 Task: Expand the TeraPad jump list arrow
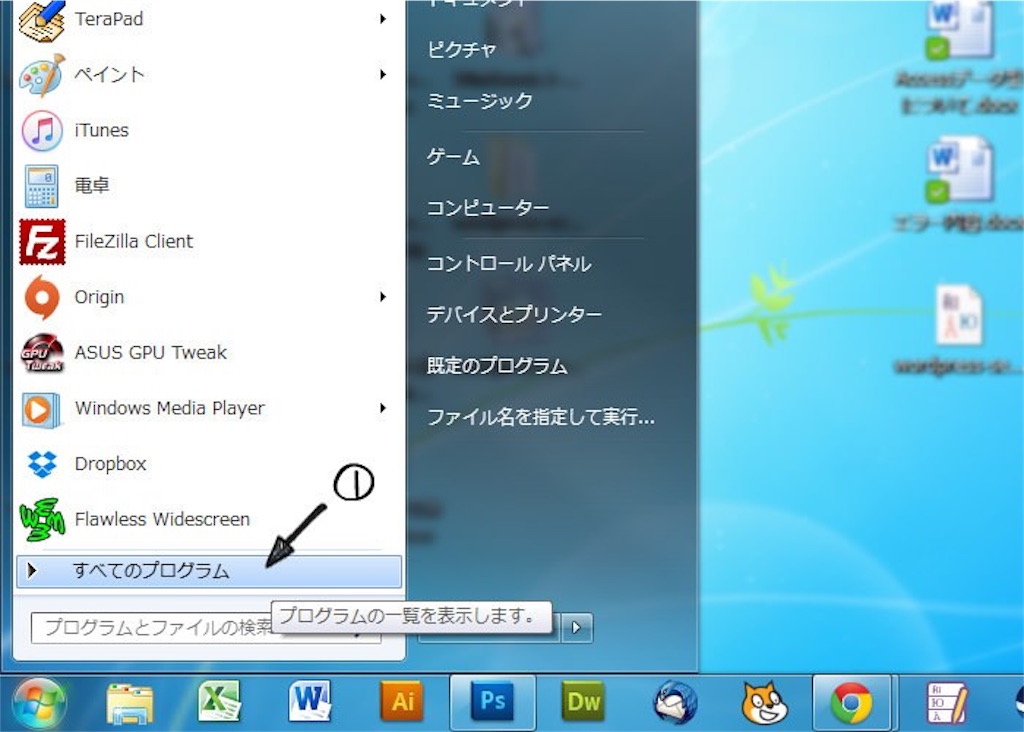(383, 20)
